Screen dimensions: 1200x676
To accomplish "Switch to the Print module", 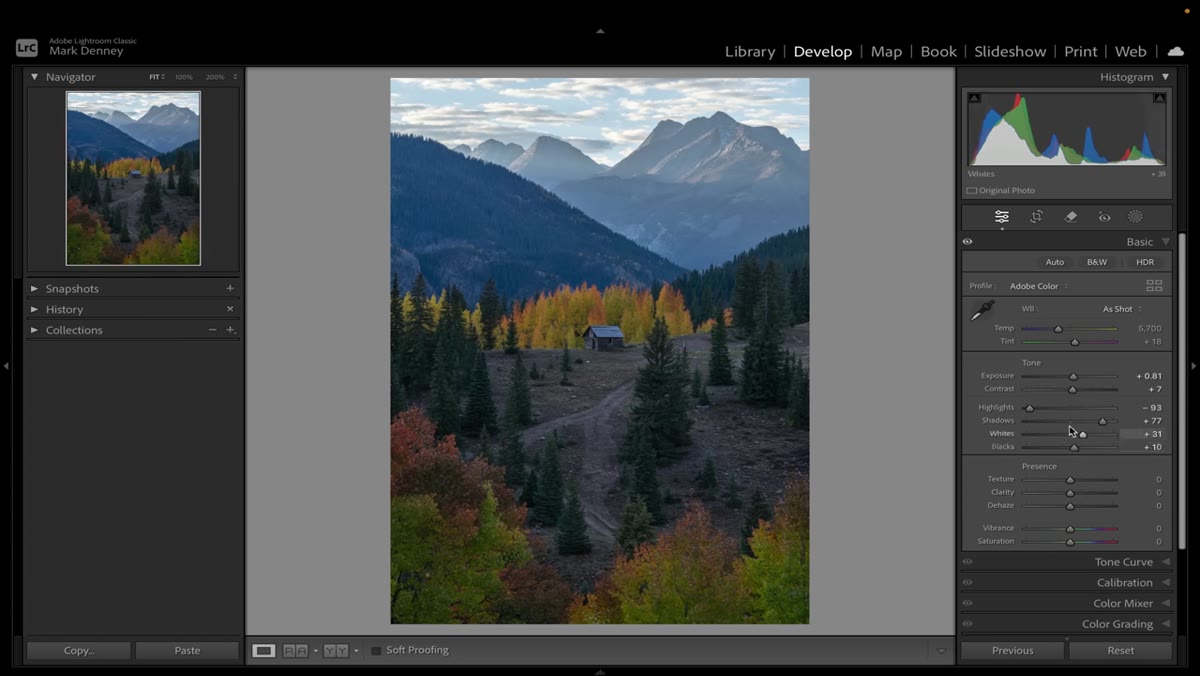I will (x=1080, y=51).
